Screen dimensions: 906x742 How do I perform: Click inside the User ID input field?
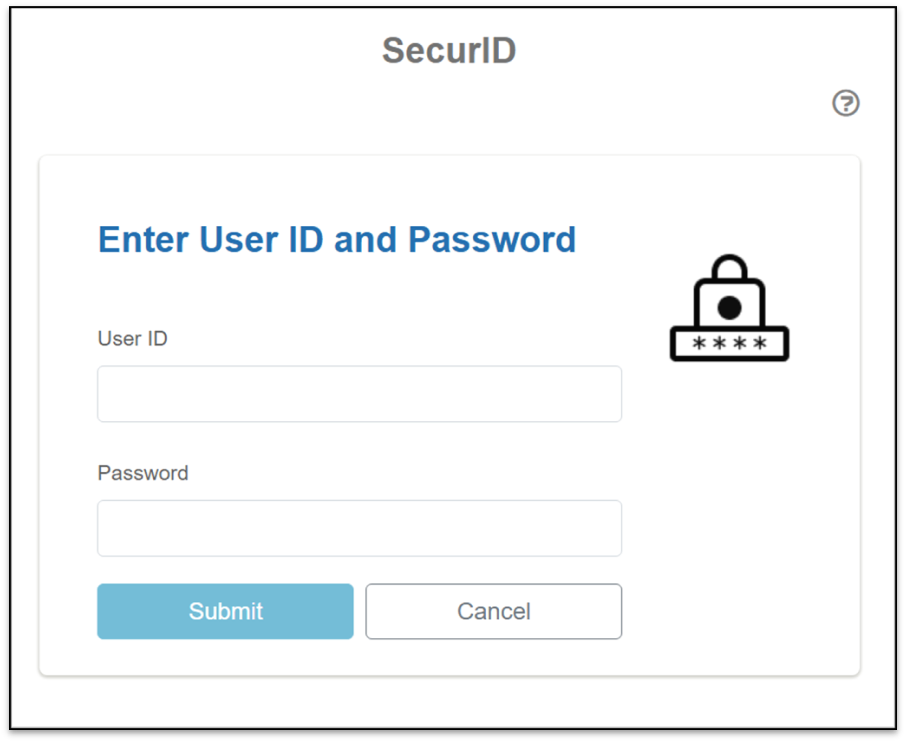[358, 393]
